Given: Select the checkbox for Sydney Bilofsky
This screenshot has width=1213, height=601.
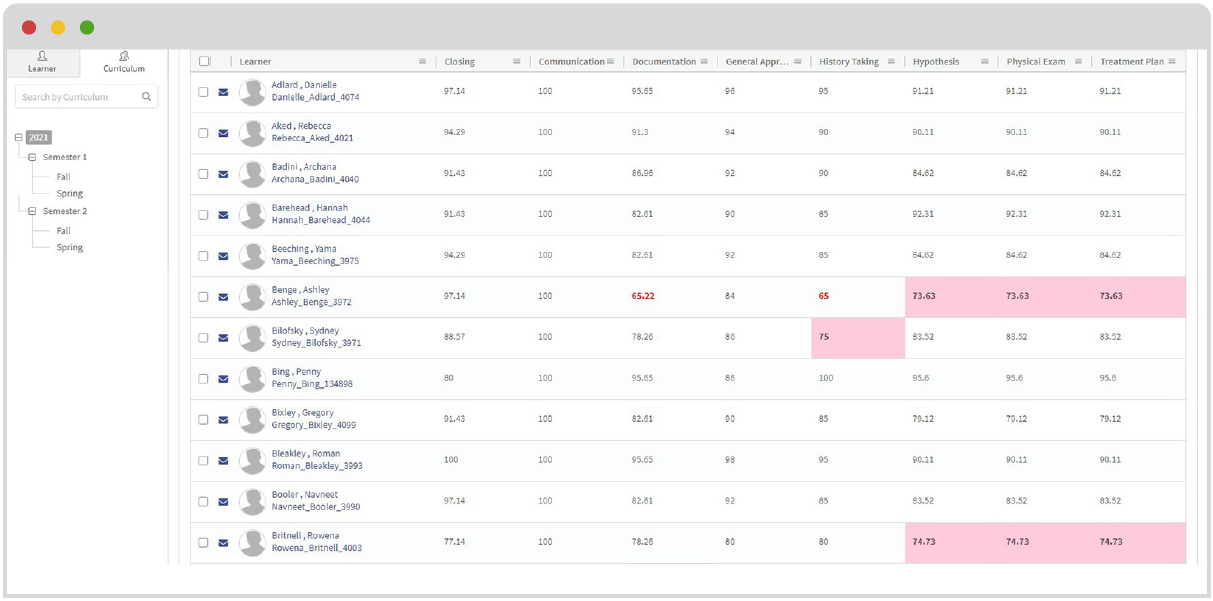Looking at the screenshot, I should 203,338.
